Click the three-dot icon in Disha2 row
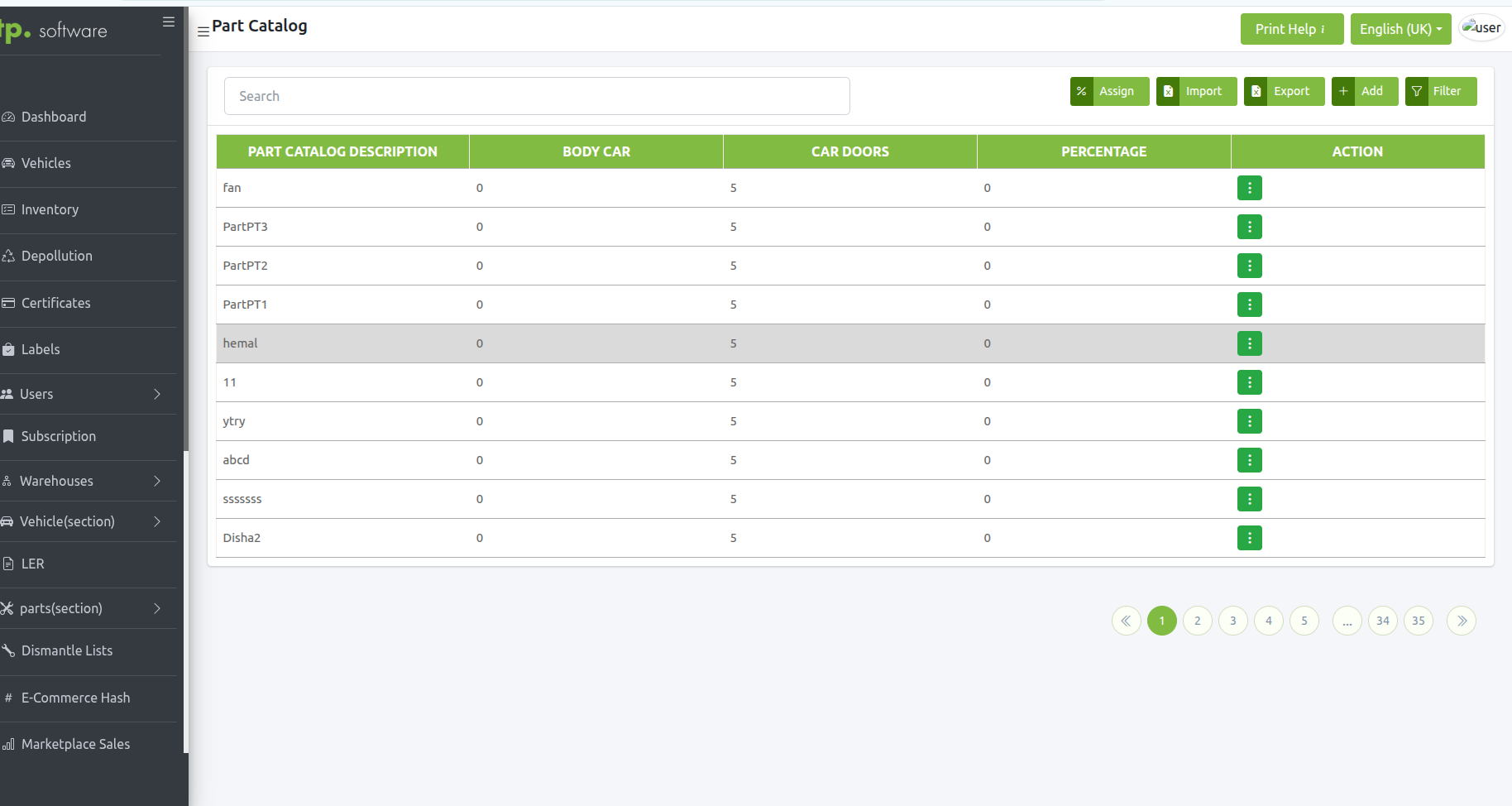 [1249, 538]
